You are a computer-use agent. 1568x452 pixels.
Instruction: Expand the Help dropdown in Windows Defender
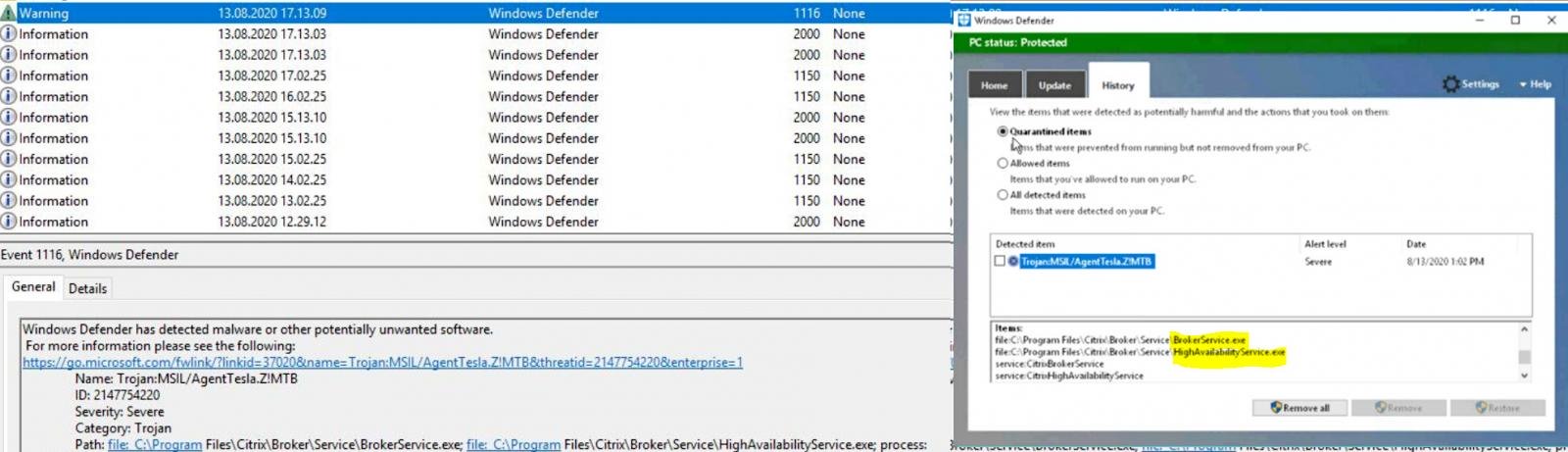[x=1536, y=84]
